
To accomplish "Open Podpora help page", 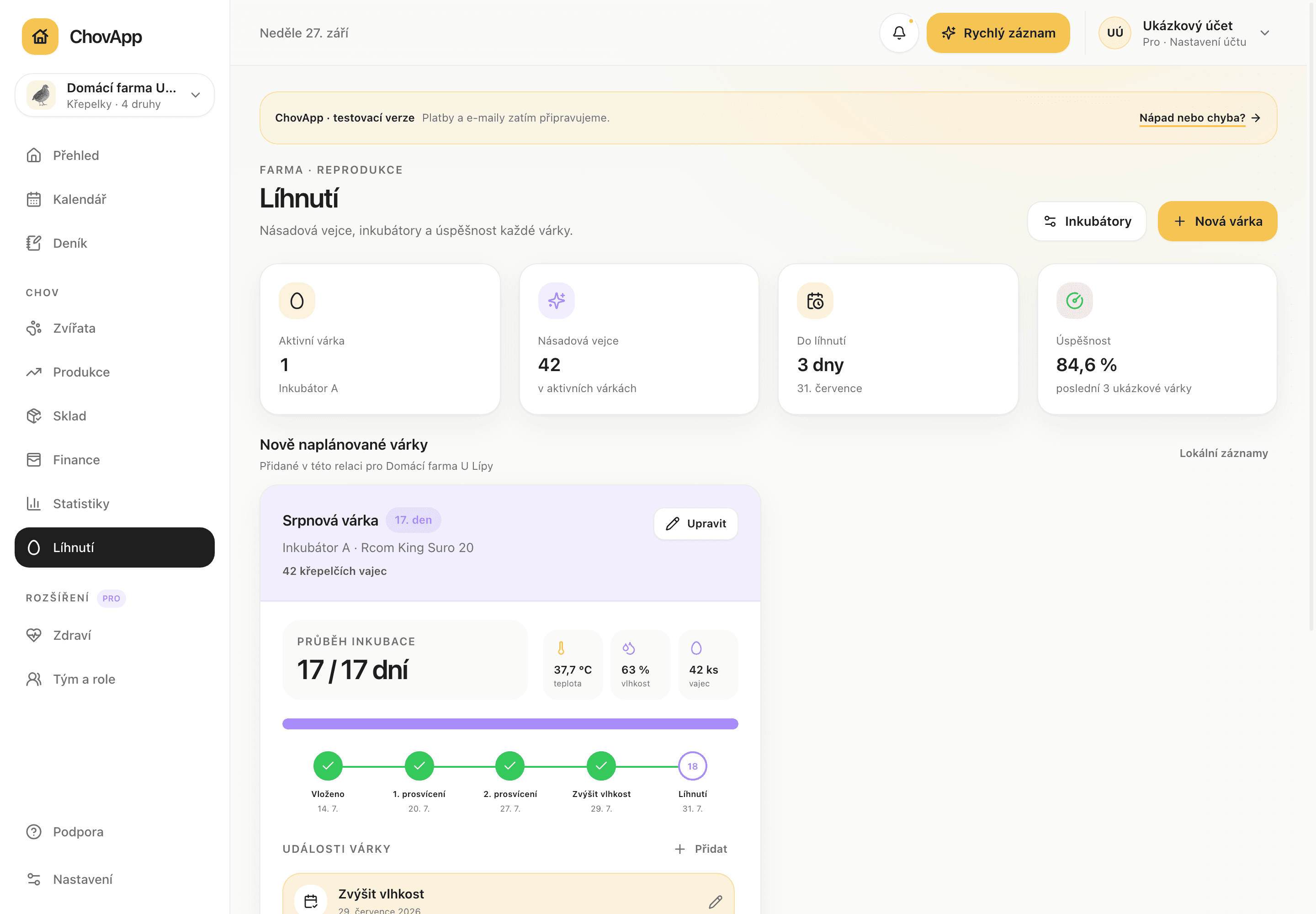I will tap(115, 832).
